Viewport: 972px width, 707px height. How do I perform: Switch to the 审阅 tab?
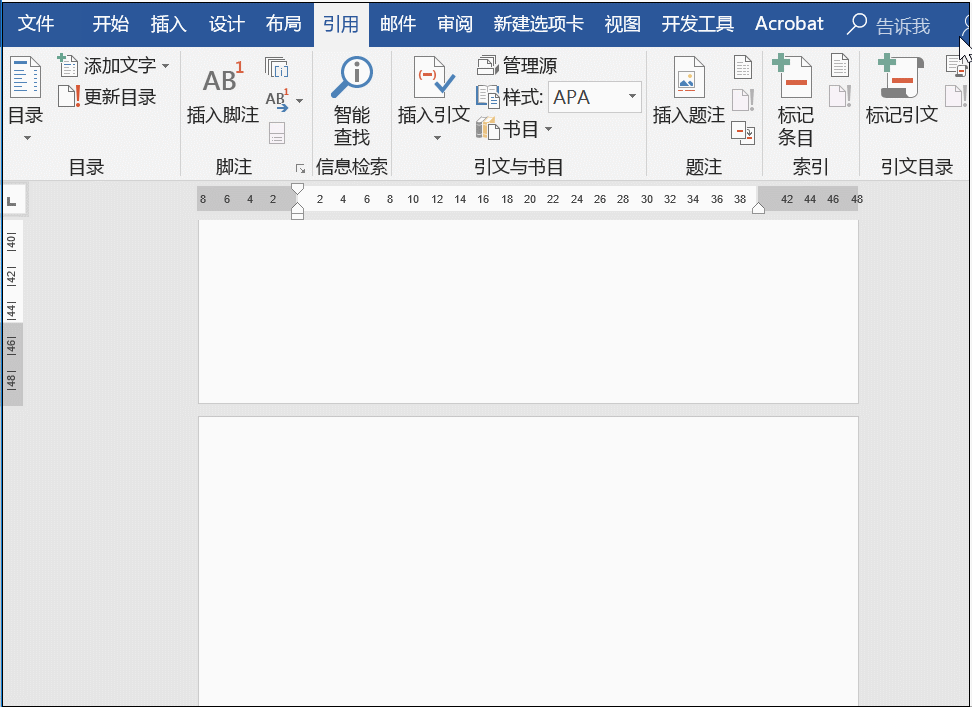click(455, 24)
